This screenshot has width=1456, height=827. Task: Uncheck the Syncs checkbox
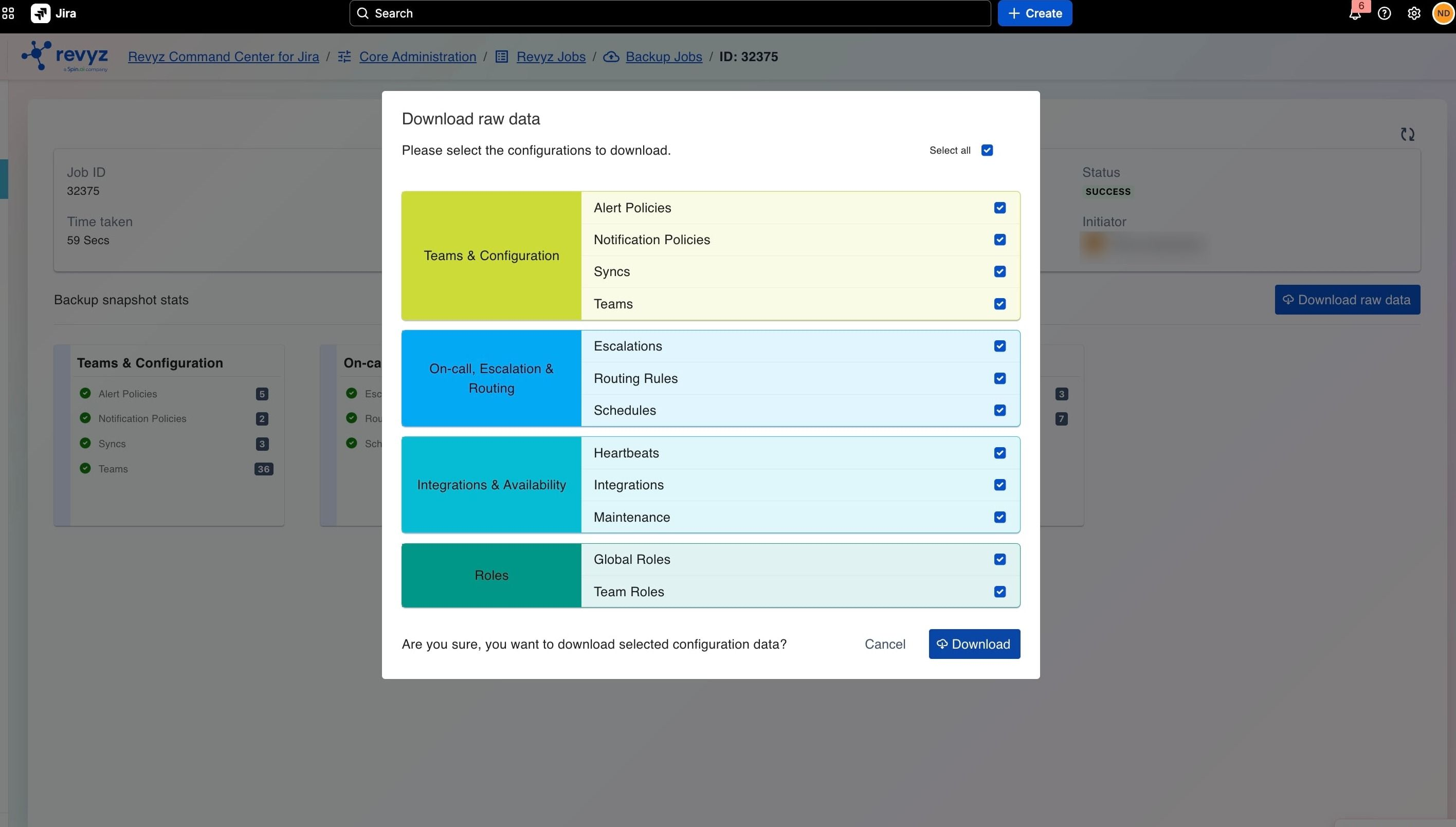[1000, 271]
